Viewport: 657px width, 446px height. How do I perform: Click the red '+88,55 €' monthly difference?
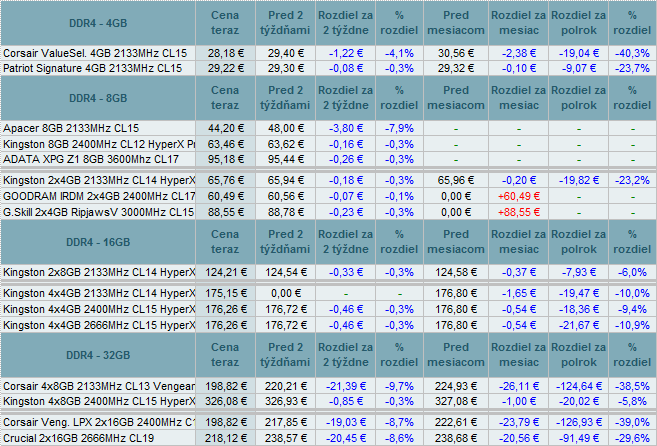click(519, 212)
